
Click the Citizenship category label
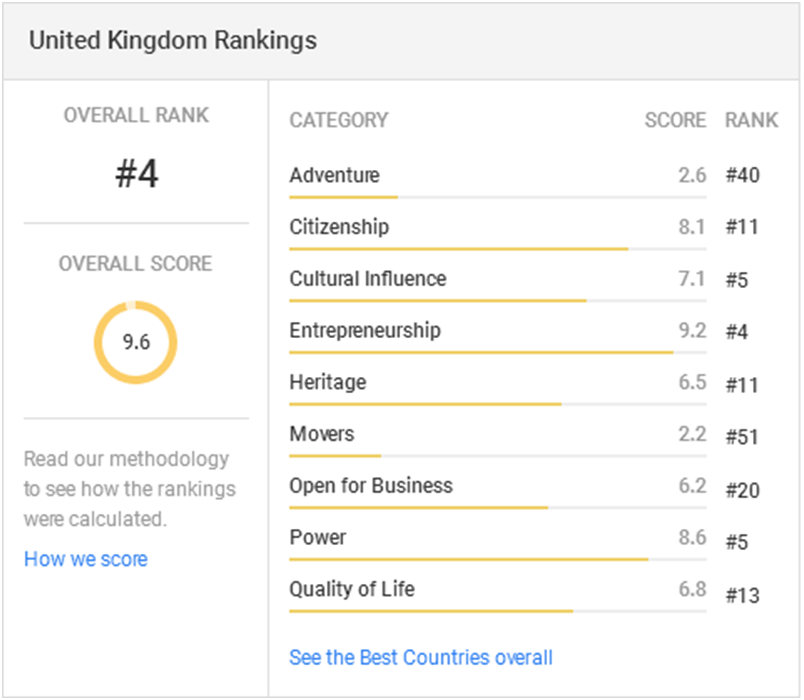point(339,227)
